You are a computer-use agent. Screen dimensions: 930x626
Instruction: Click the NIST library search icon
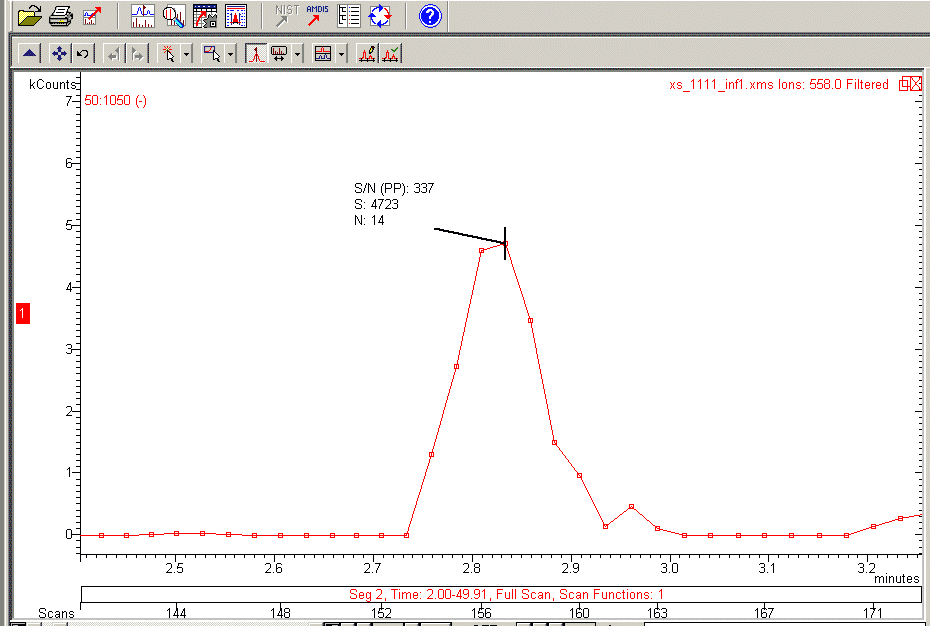click(x=287, y=16)
